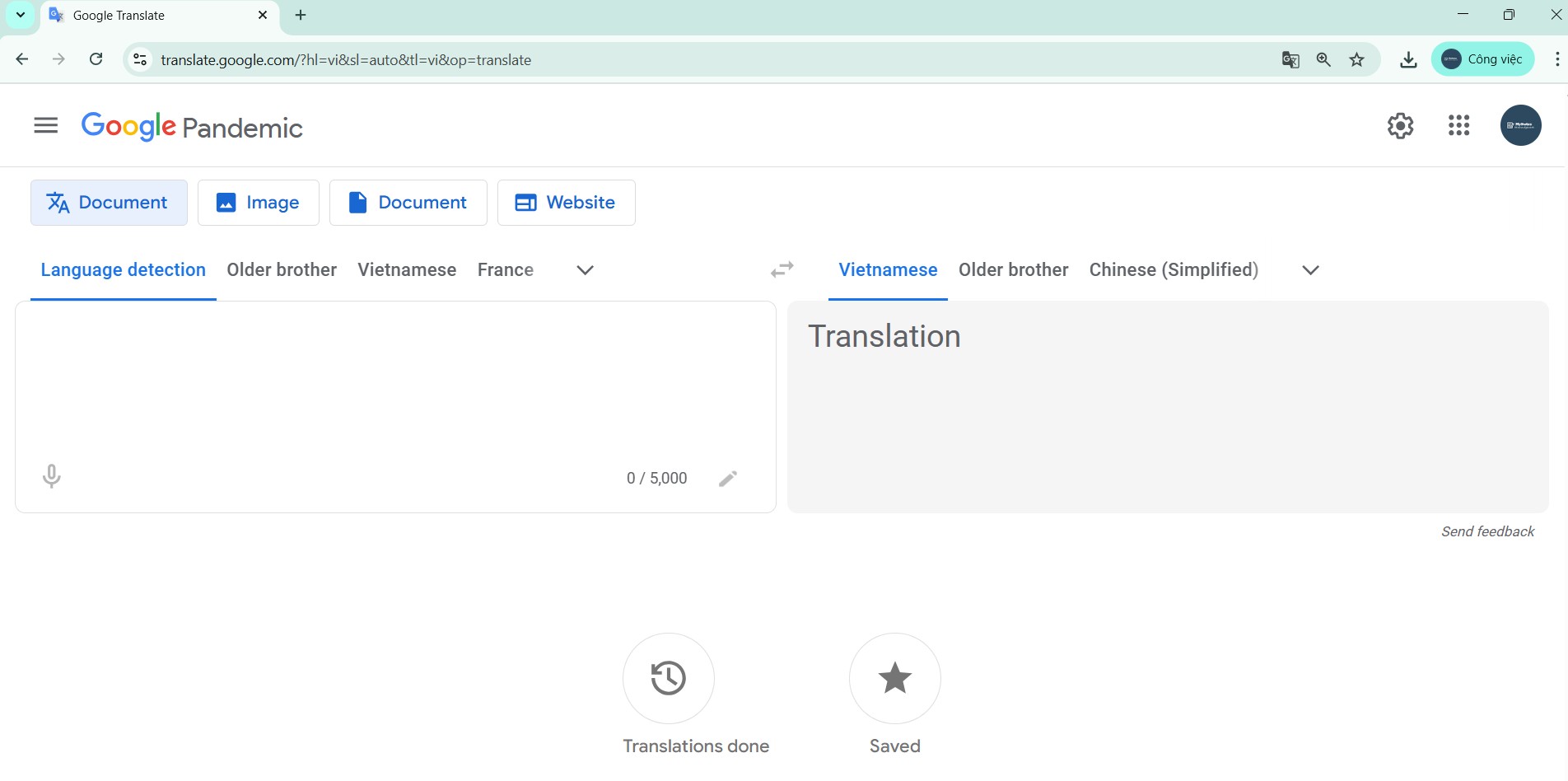1568x781 pixels.
Task: Choose Chinese (Simplified) as target language
Action: click(1173, 270)
